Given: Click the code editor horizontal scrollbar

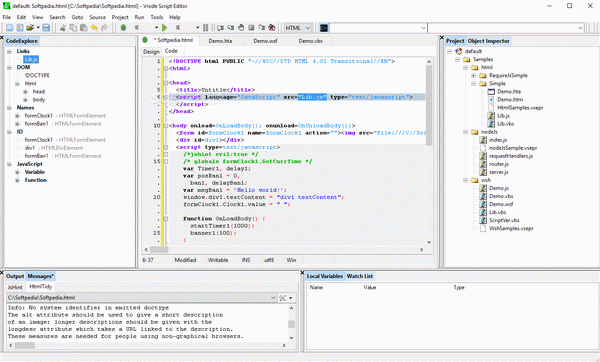Looking at the screenshot, I should point(159,249).
